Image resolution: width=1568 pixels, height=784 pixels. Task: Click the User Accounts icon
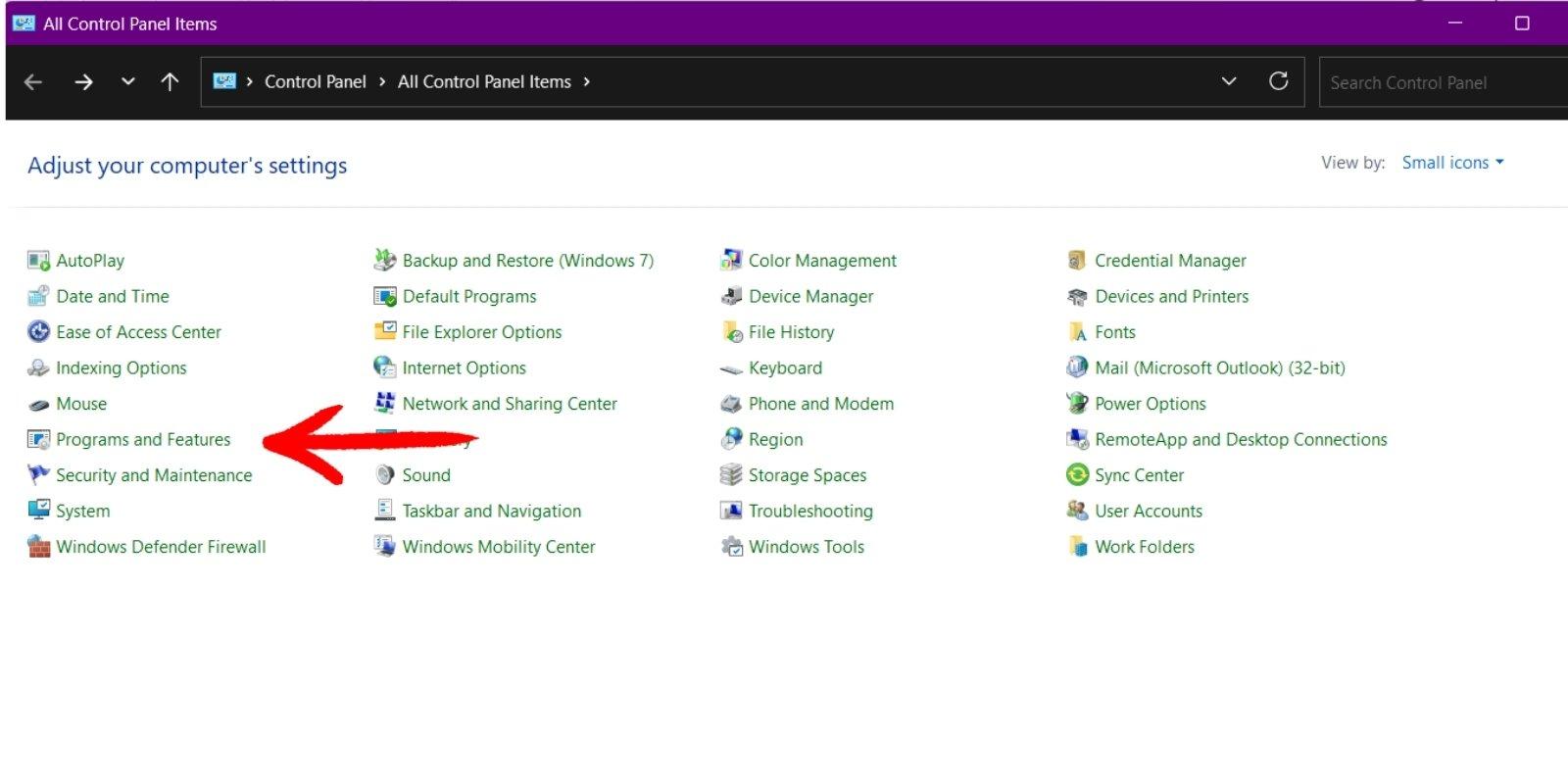tap(1077, 511)
